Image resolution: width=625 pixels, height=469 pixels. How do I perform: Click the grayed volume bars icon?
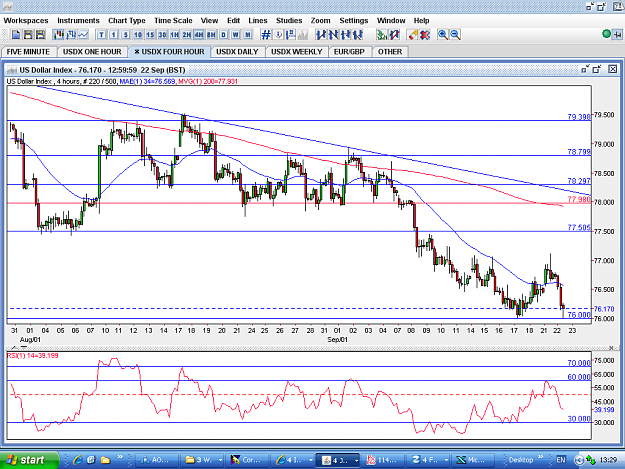point(303,35)
